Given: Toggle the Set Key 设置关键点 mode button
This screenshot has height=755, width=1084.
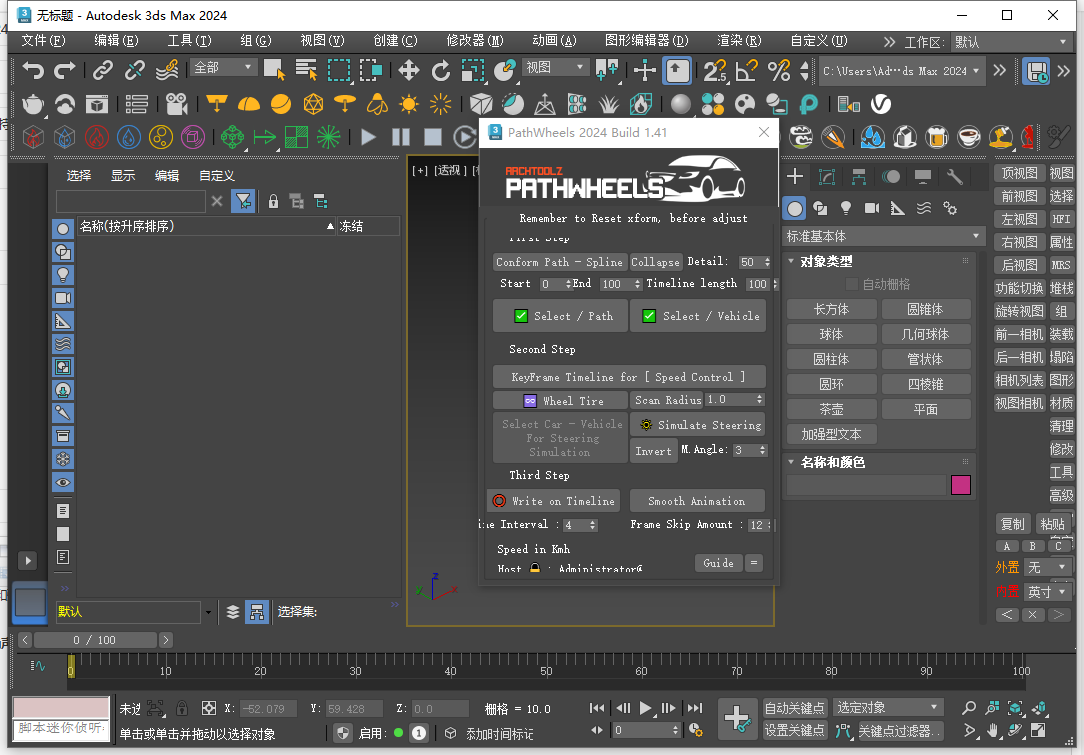Looking at the screenshot, I should (x=795, y=730).
